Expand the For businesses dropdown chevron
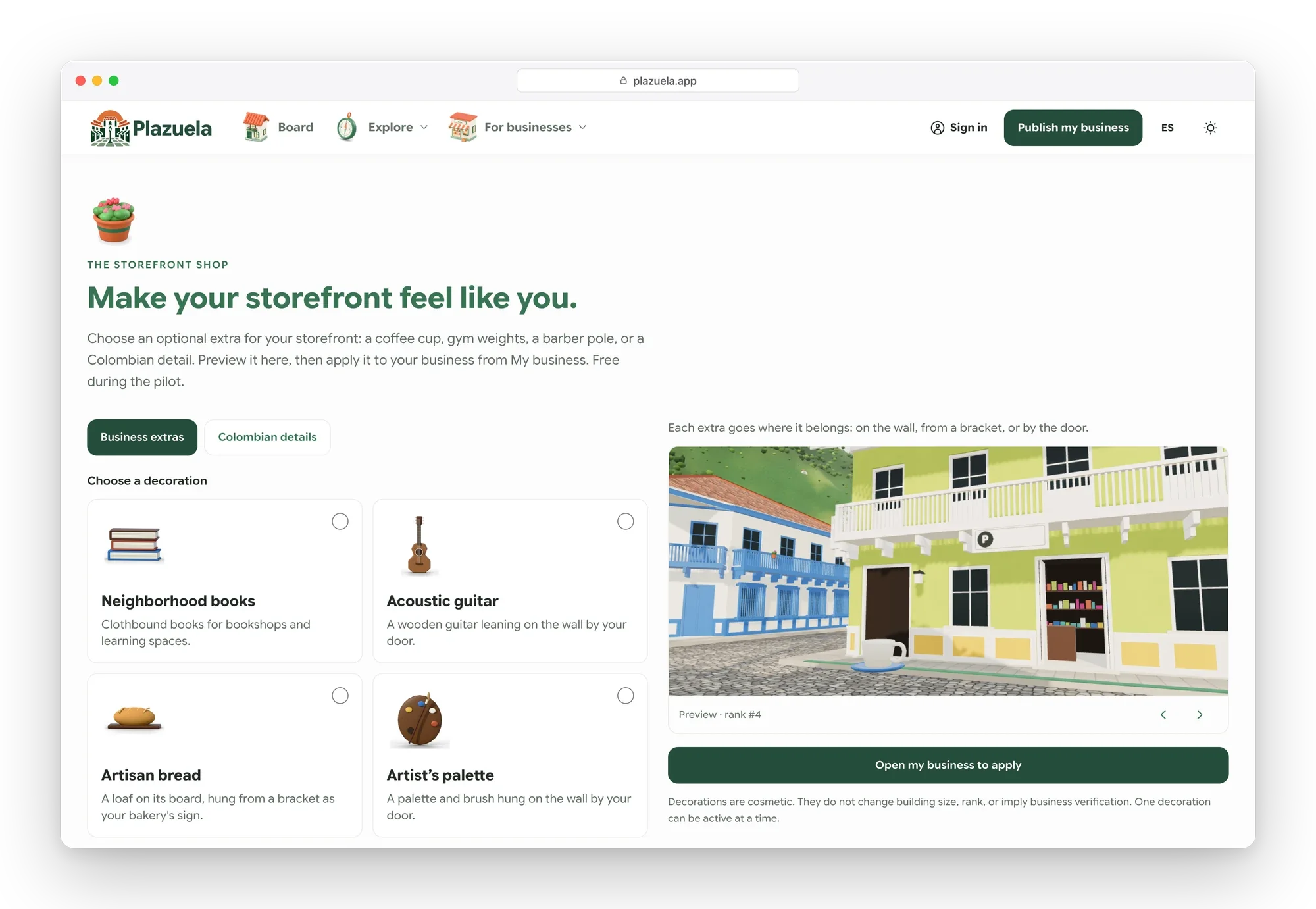The image size is (1316, 909). pos(582,128)
